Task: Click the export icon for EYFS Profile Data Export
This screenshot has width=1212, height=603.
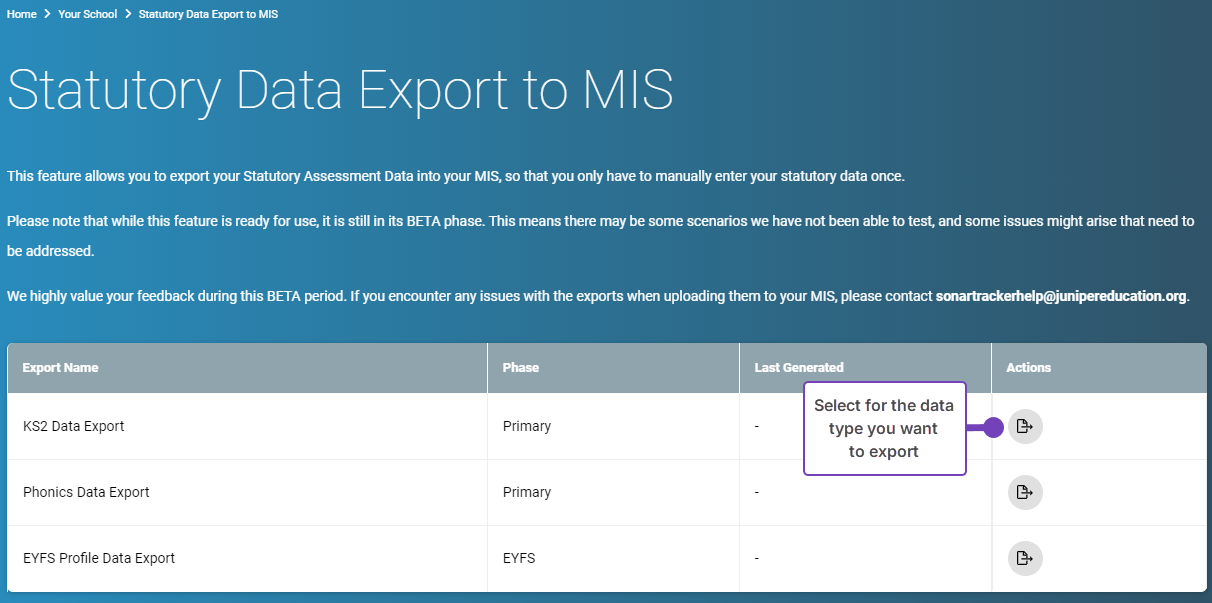Action: 1025,558
